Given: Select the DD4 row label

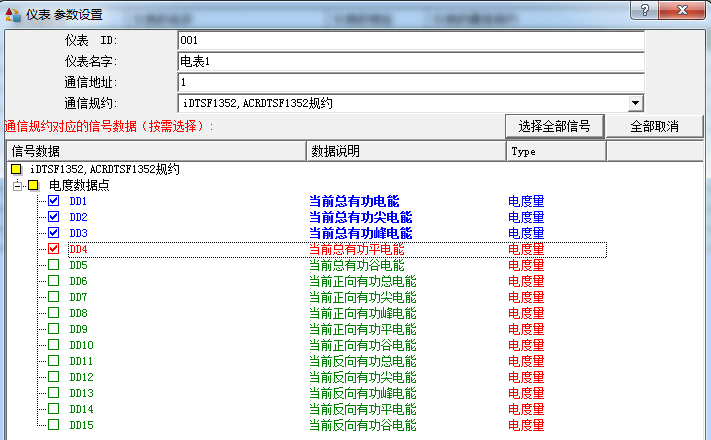Looking at the screenshot, I should (x=78, y=249).
